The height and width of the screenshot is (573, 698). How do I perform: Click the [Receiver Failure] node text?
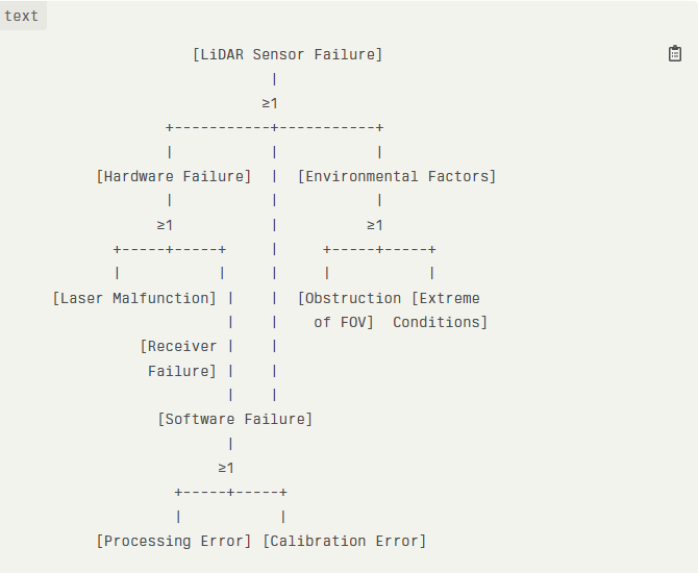(179, 358)
